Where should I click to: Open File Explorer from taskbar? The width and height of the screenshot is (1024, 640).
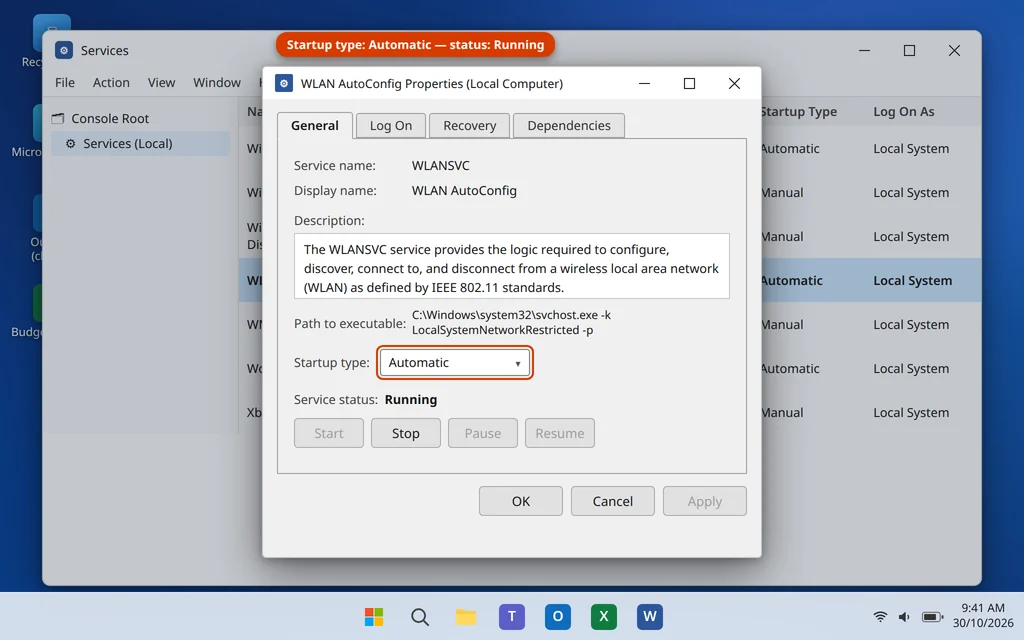point(466,616)
